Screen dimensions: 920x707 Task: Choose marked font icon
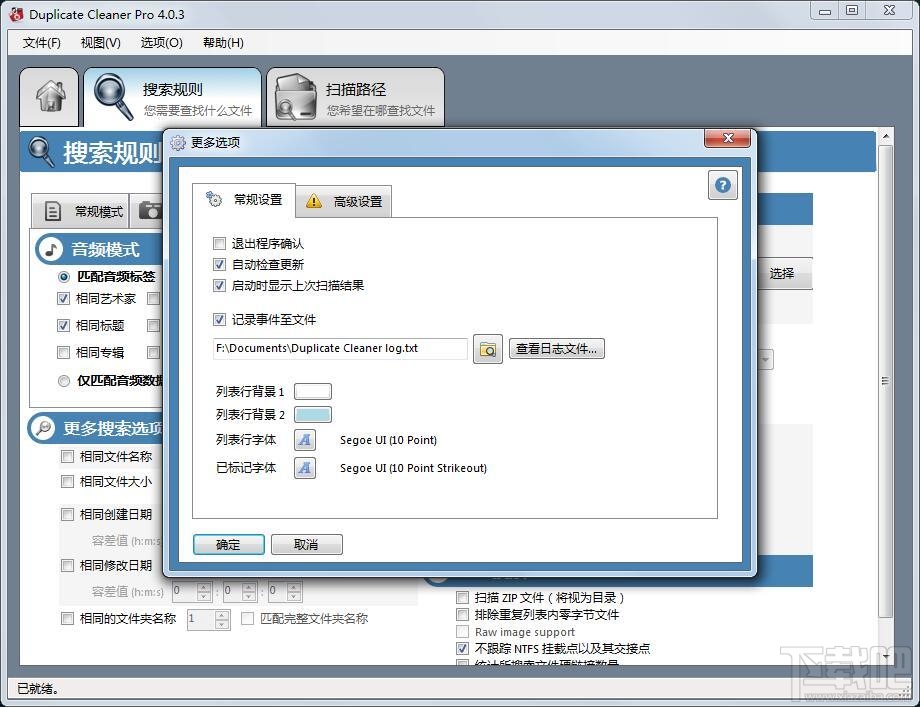pos(305,468)
